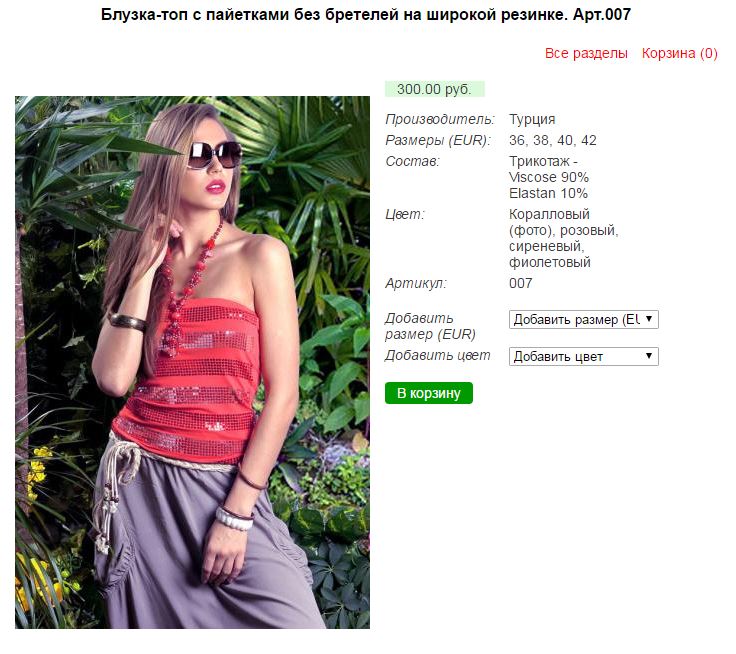Screen dimensions: 736x654
Task: Select the Турция manufacturer value
Action: [x=532, y=119]
